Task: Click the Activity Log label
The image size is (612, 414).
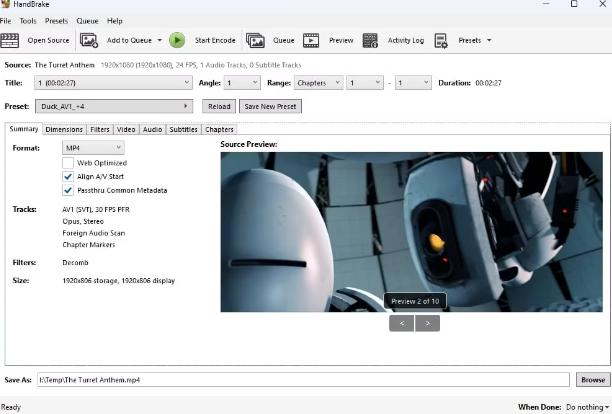Action: [x=406, y=41]
